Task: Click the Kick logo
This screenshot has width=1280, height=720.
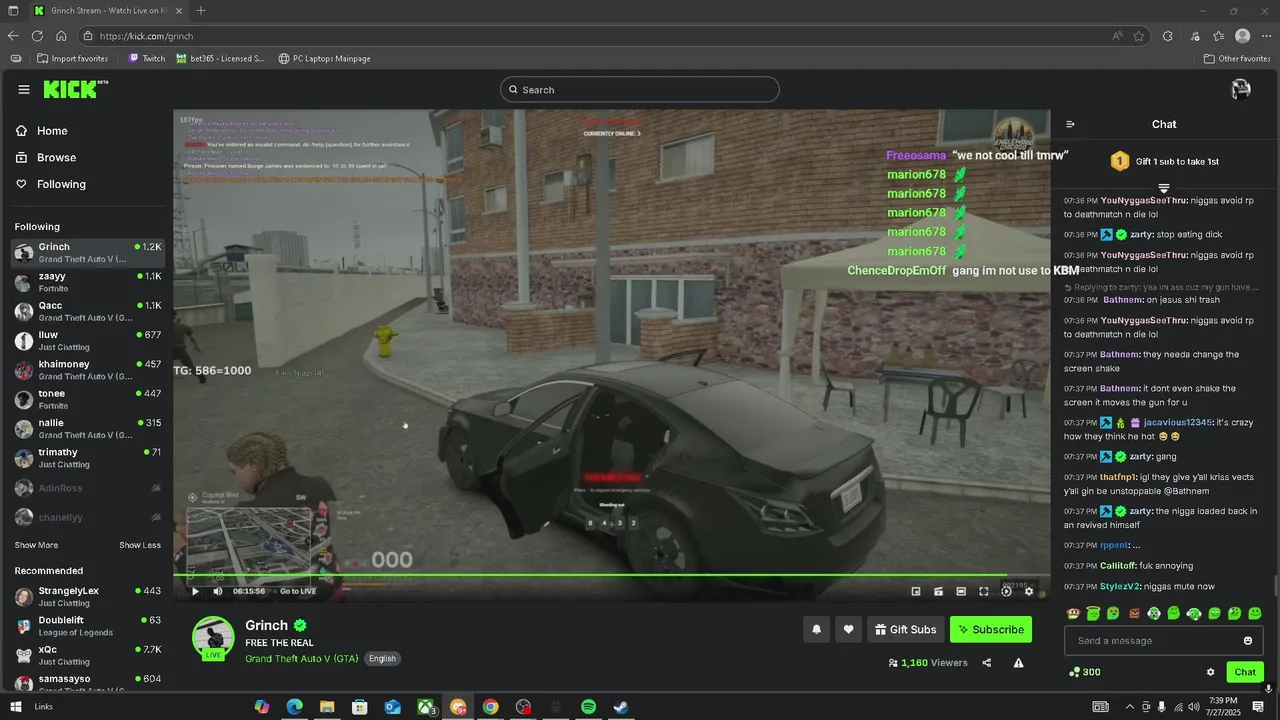Action: (75, 89)
